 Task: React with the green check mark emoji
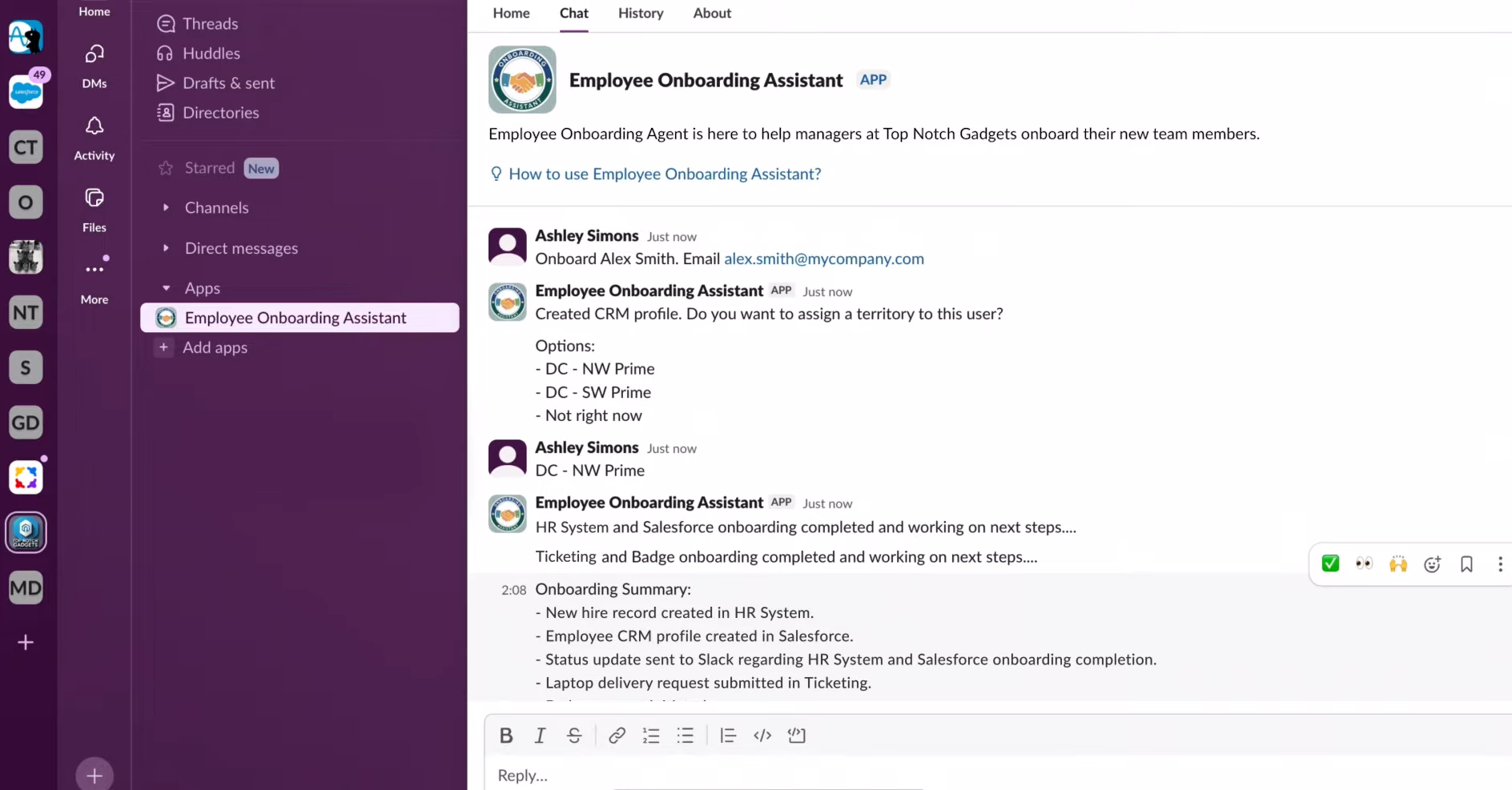tap(1330, 563)
